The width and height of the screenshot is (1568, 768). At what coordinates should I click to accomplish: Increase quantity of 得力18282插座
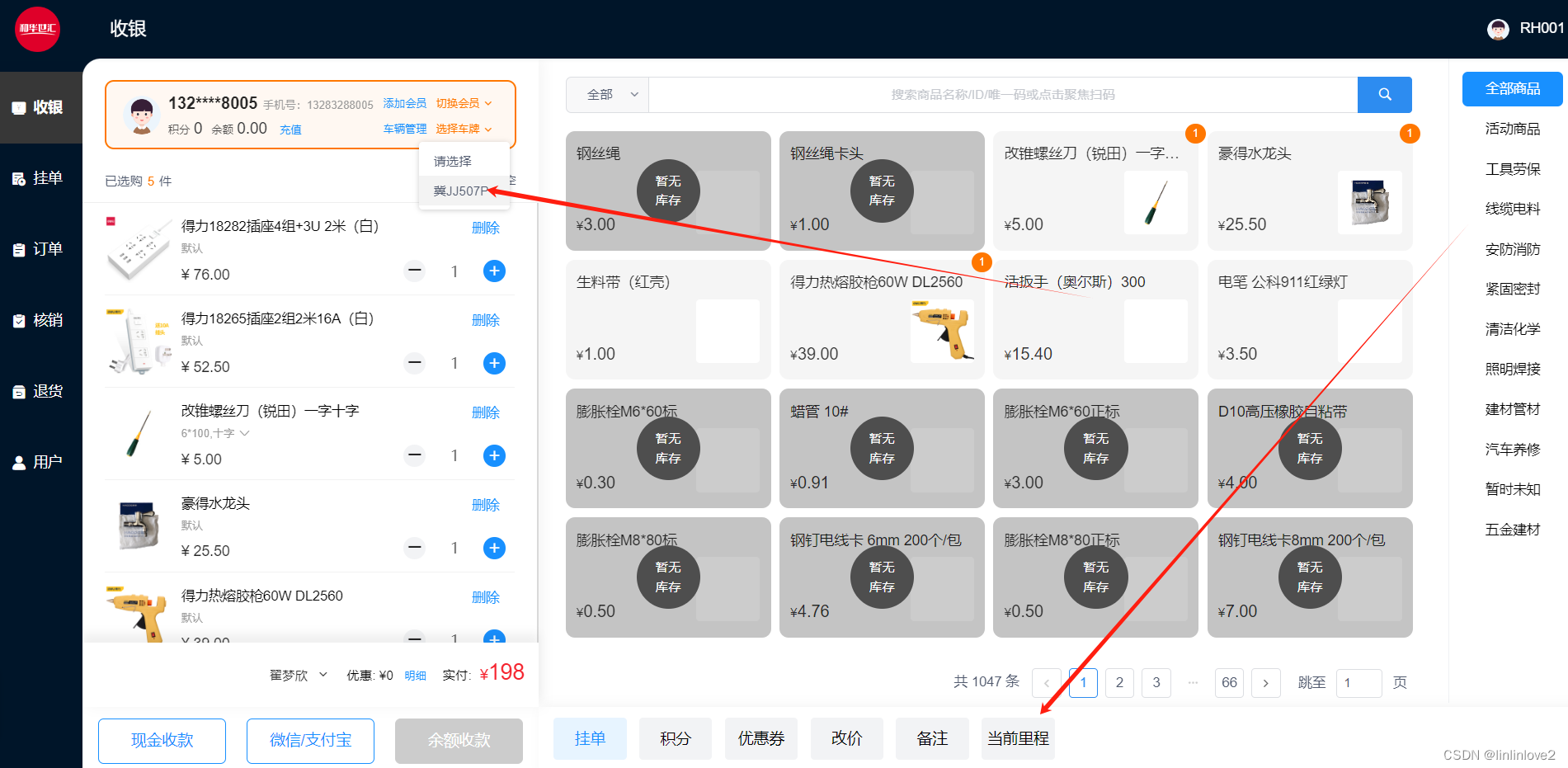pos(494,271)
